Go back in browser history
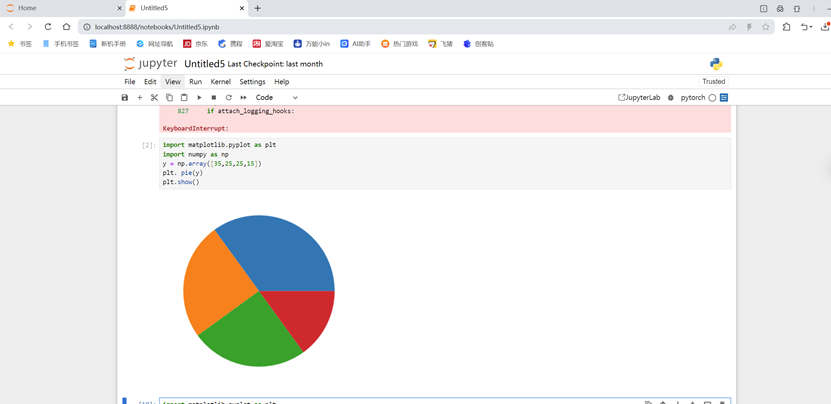This screenshot has width=831, height=404. pyautogui.click(x=11, y=27)
